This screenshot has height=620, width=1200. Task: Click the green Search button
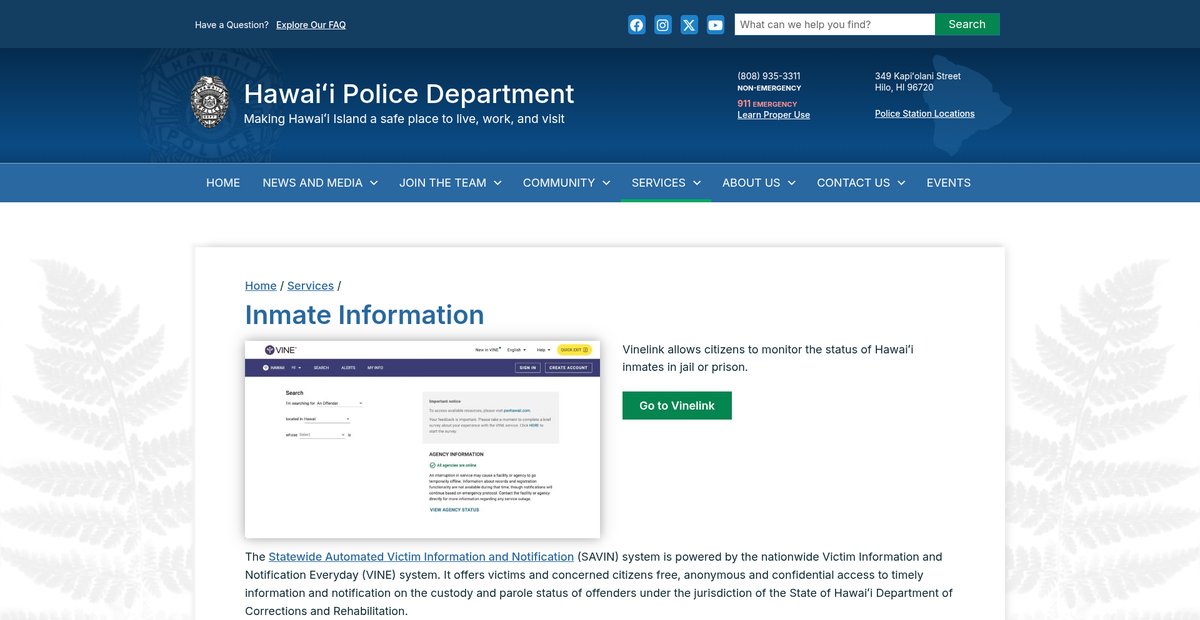pyautogui.click(x=967, y=24)
